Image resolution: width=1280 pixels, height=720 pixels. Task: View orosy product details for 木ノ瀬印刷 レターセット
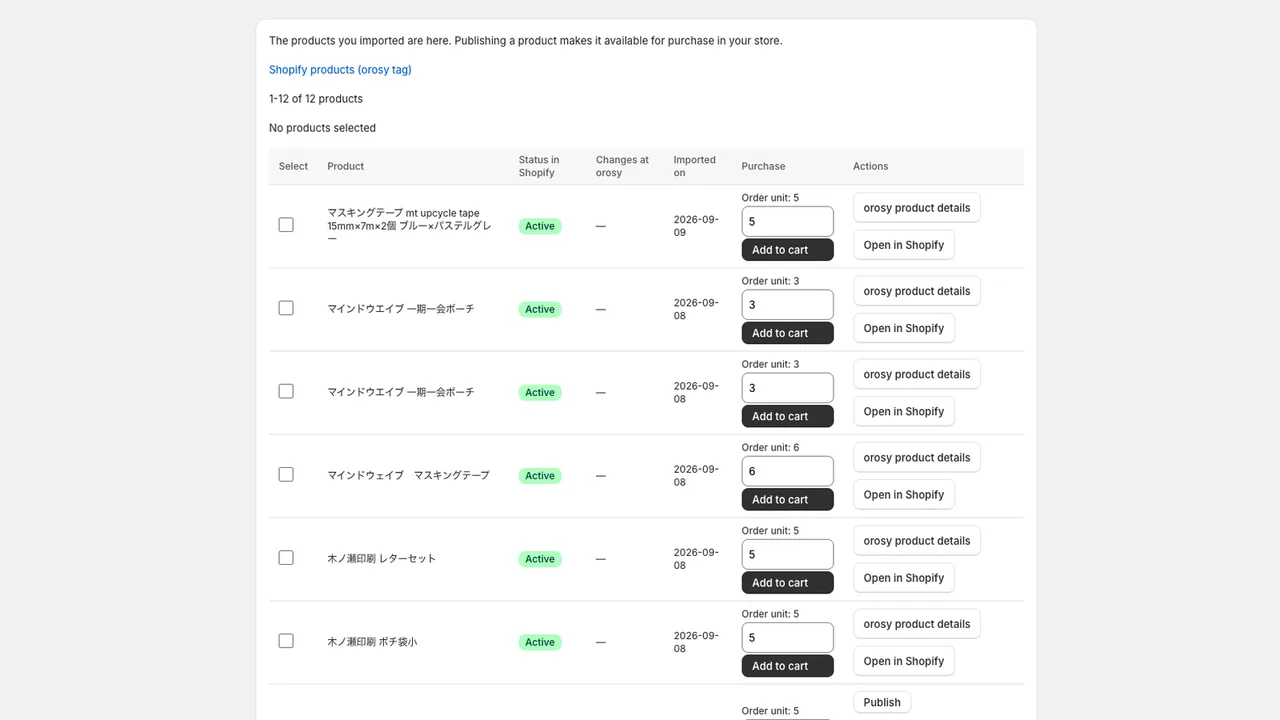(x=917, y=541)
